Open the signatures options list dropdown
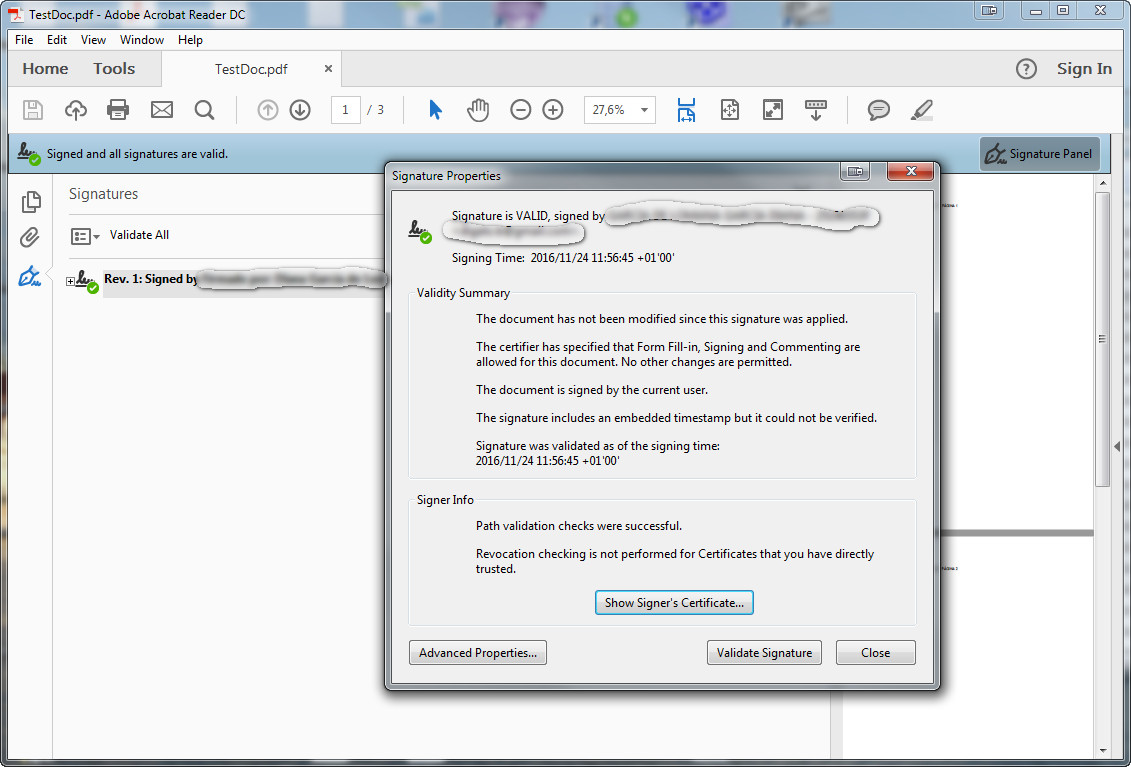This screenshot has width=1131, height=767. pos(85,236)
